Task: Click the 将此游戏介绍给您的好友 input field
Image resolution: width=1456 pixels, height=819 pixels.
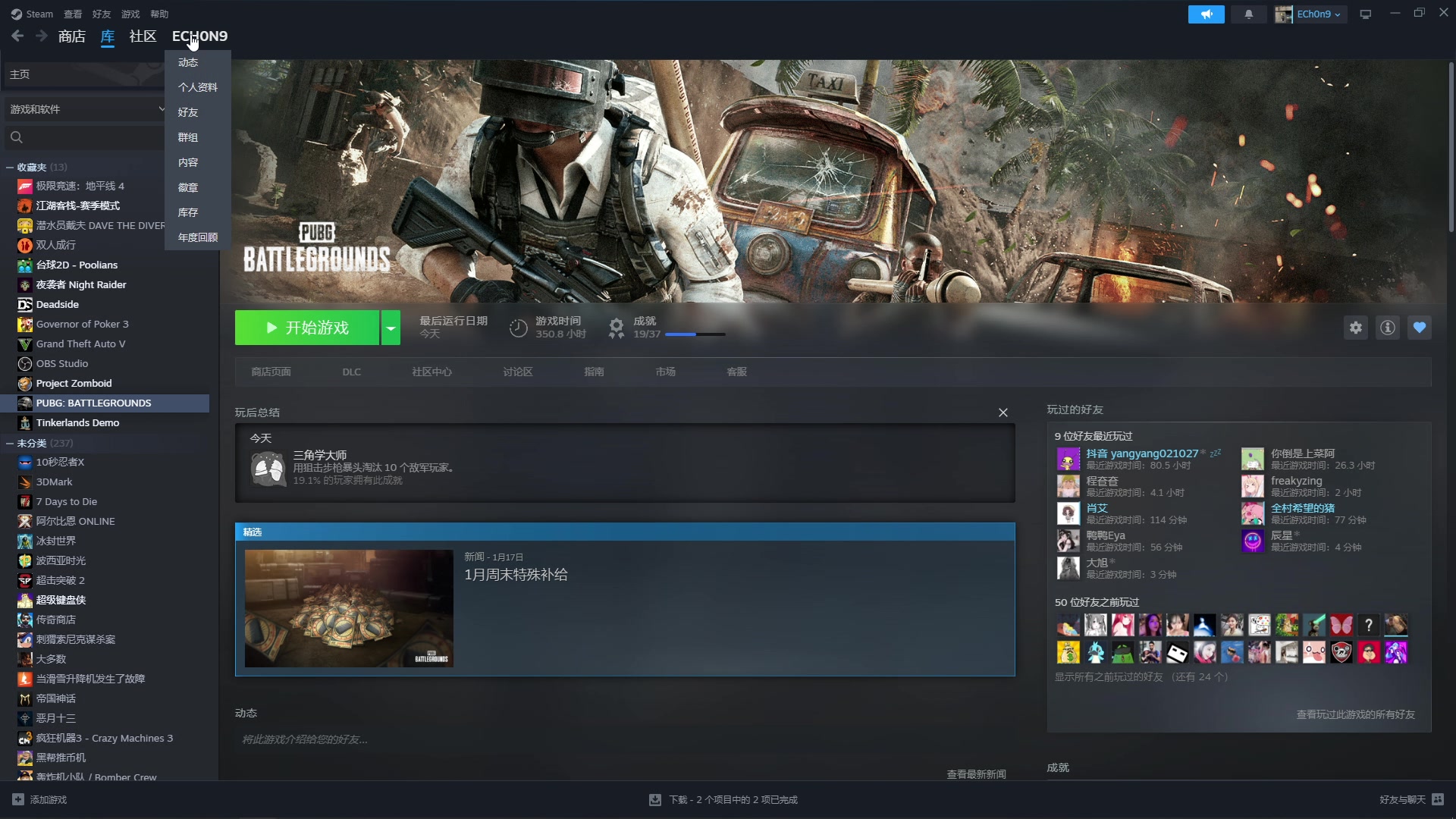Action: click(x=625, y=739)
